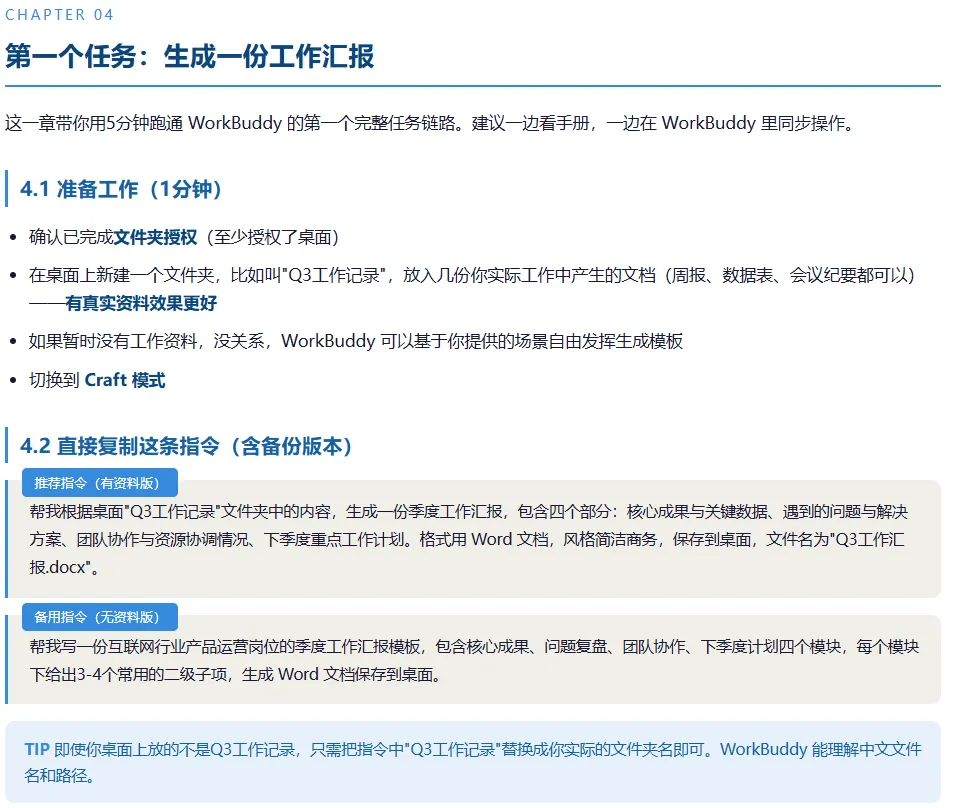Click section heading 4.2 直接复制这条指令
The image size is (954, 808).
(186, 445)
